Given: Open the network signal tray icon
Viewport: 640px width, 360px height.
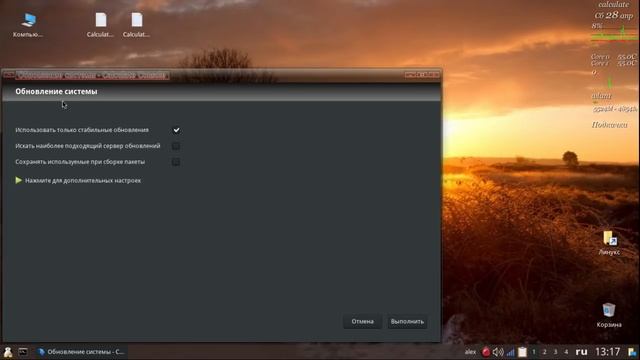Looking at the screenshot, I should click(510, 352).
